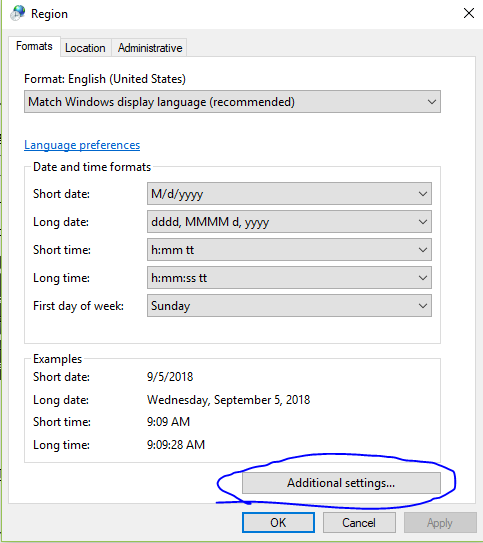Open the Language preferences link
Image resolution: width=483 pixels, height=543 pixels.
[82, 145]
